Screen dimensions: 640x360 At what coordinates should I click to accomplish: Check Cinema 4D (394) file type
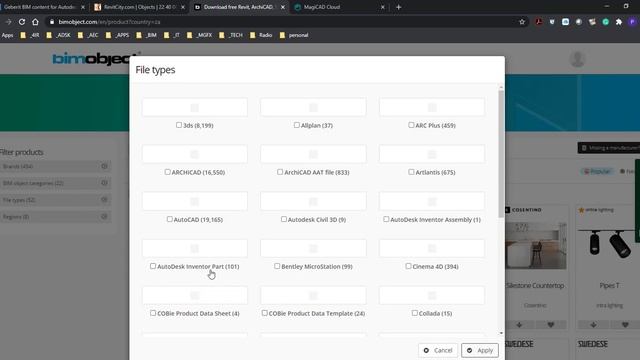coord(408,266)
